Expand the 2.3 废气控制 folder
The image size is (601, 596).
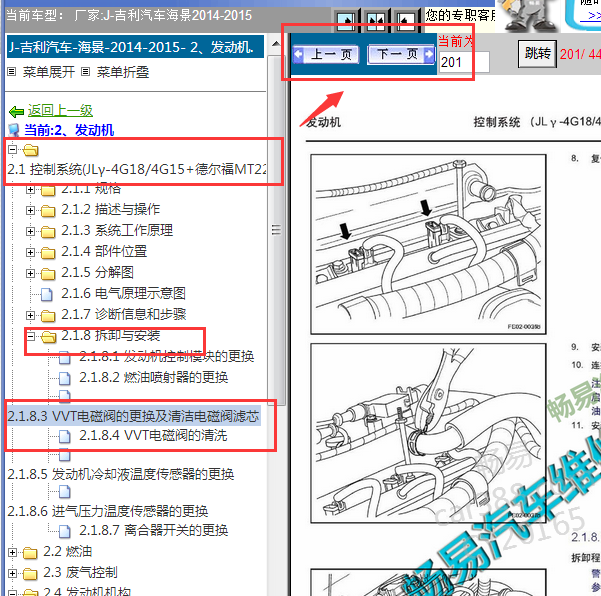pos(12,573)
